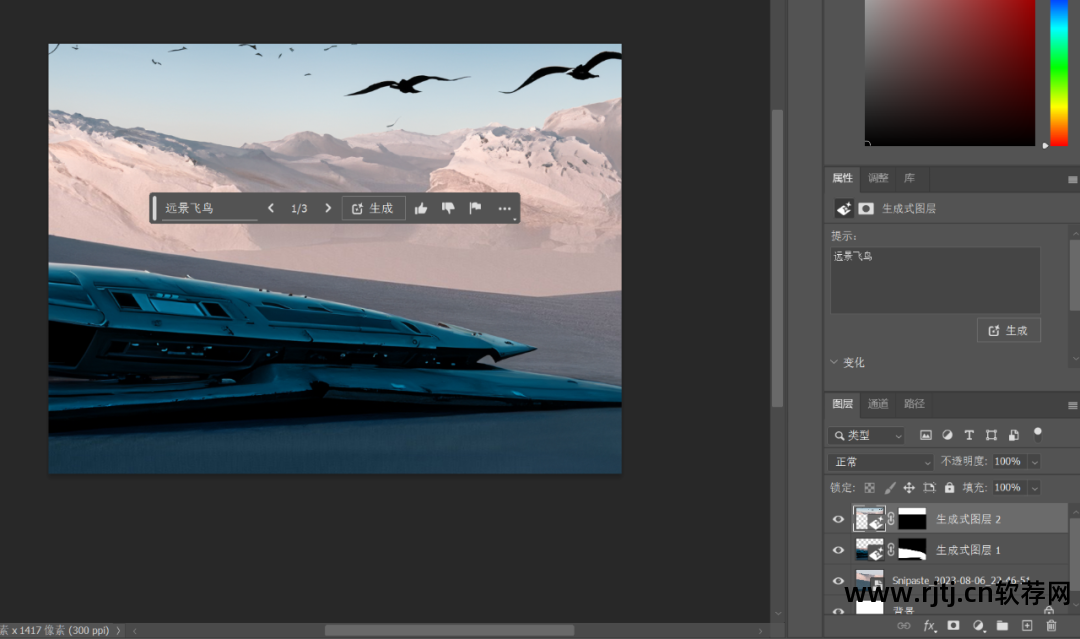Viewport: 1080px width, 639px height.
Task: Edit the 远景飞鸟 prompt in task bar
Action: click(209, 208)
